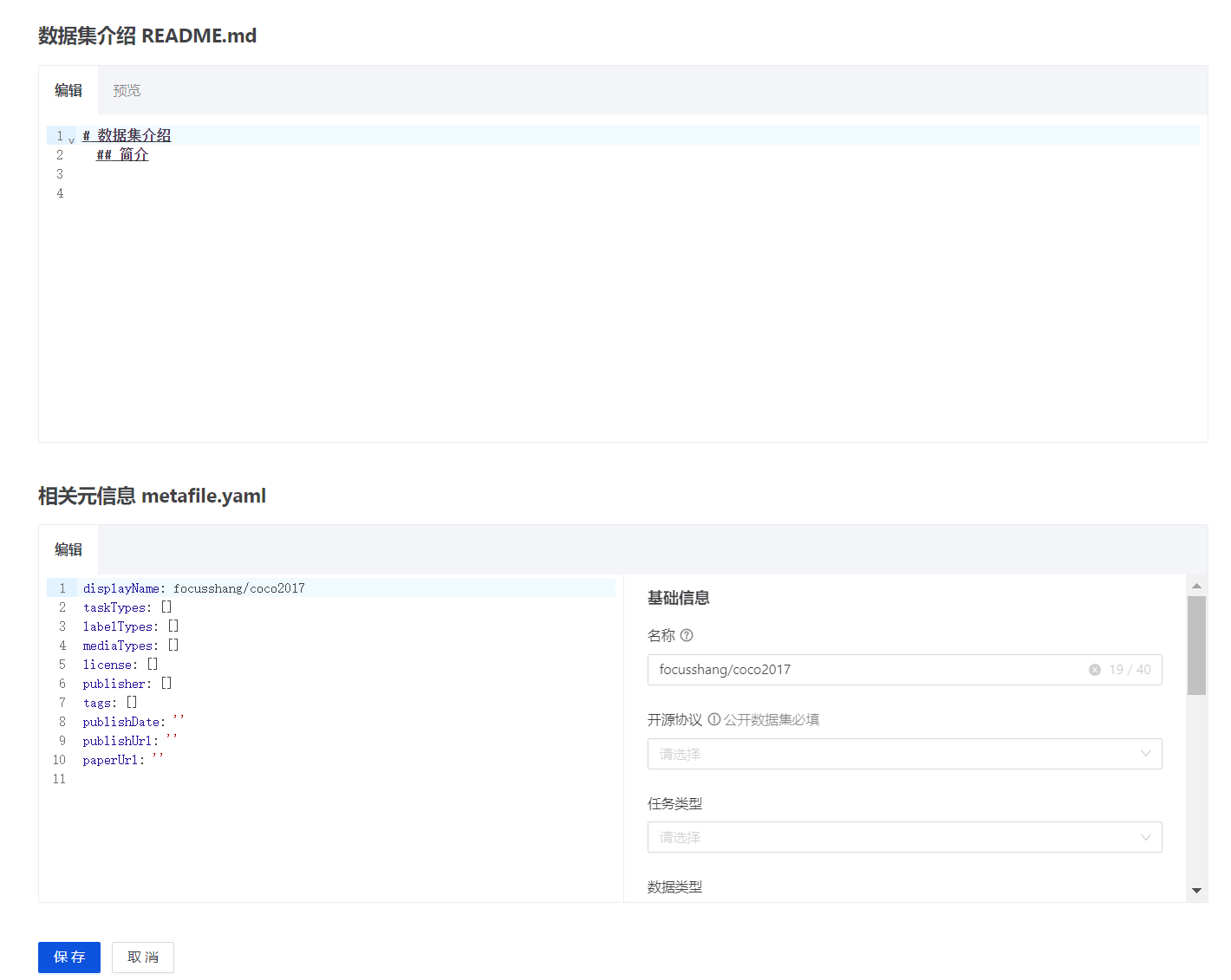The image size is (1231, 980).
Task: Collapse the fold arrow on README line 1
Action: [71, 140]
